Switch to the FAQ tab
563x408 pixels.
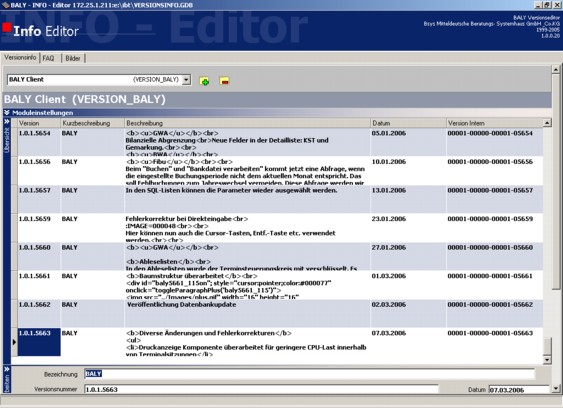(x=48, y=58)
